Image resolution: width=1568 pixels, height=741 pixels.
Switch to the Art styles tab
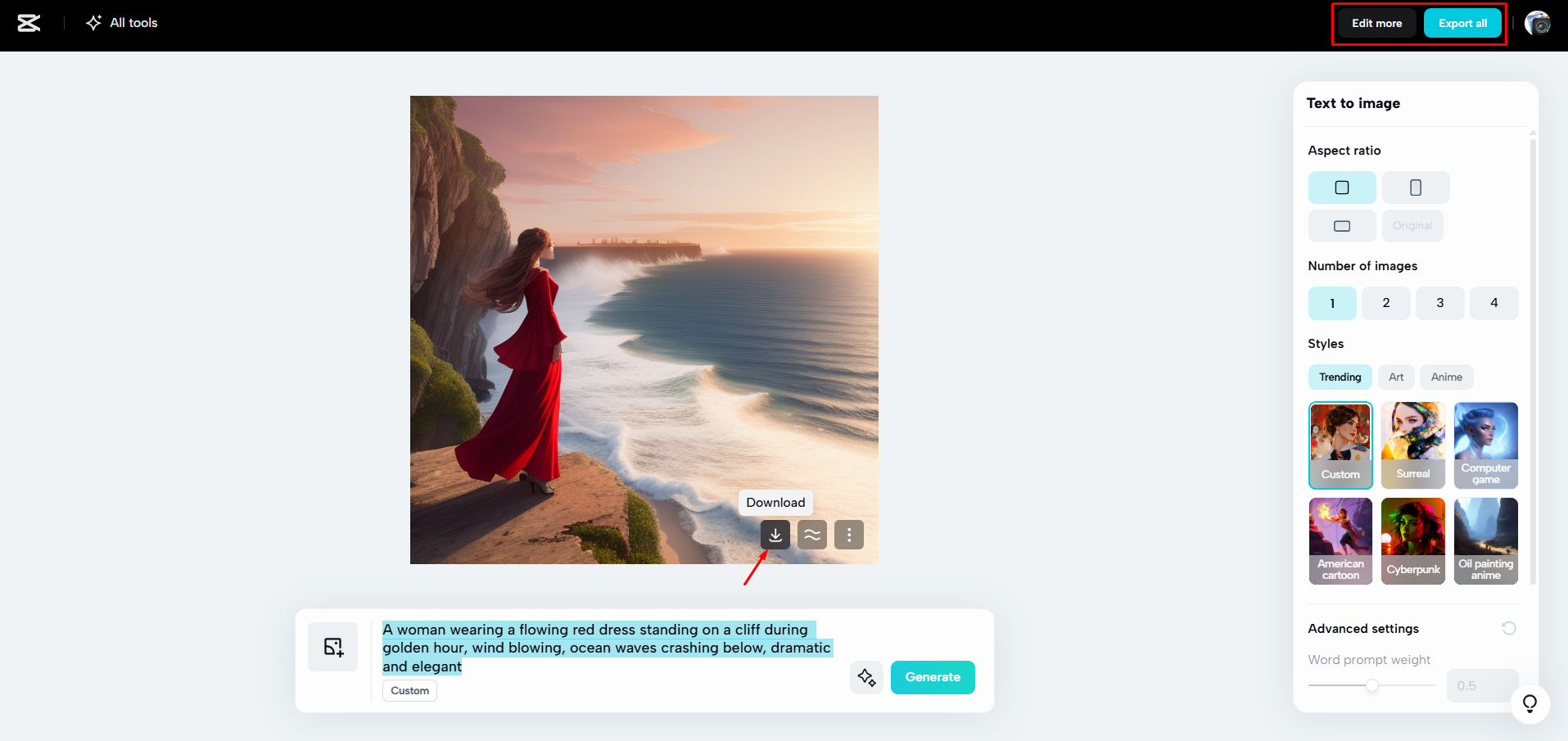click(x=1395, y=377)
